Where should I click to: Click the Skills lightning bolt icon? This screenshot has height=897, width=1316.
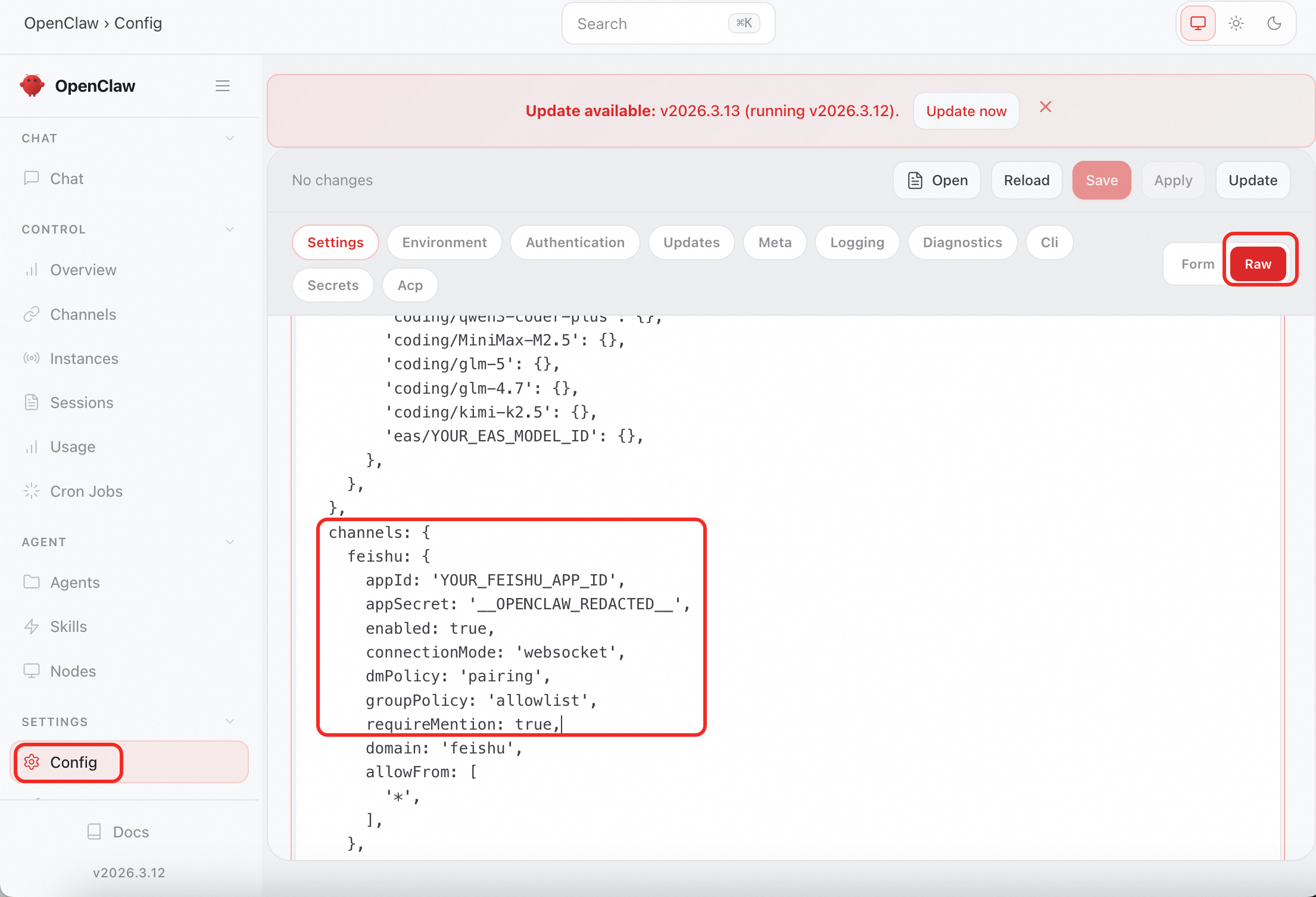32,627
